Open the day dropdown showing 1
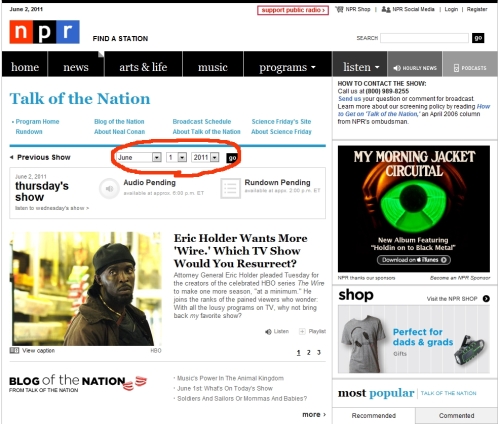 coord(176,157)
